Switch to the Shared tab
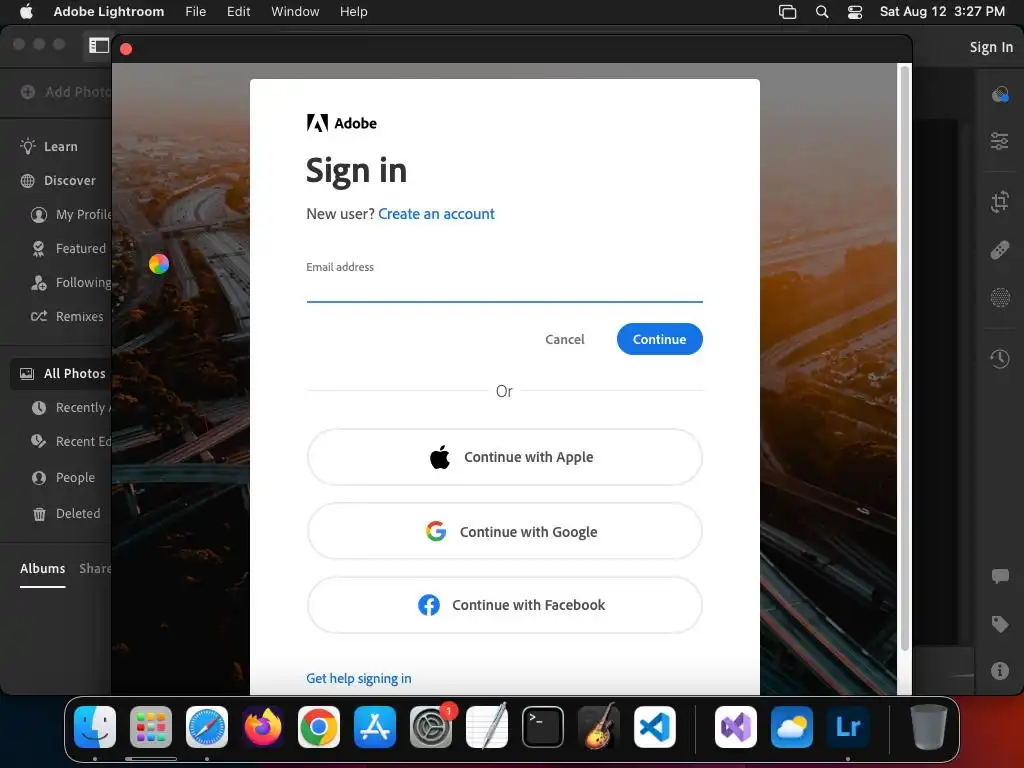This screenshot has height=768, width=1024. tap(95, 569)
